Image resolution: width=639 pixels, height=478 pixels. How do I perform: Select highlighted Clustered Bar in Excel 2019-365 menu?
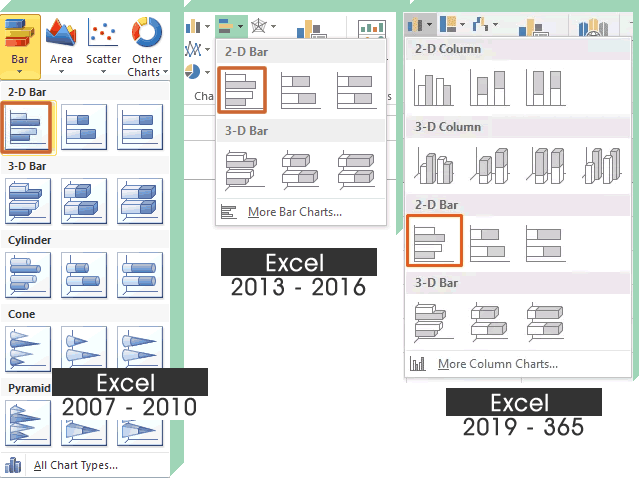pyautogui.click(x=434, y=243)
